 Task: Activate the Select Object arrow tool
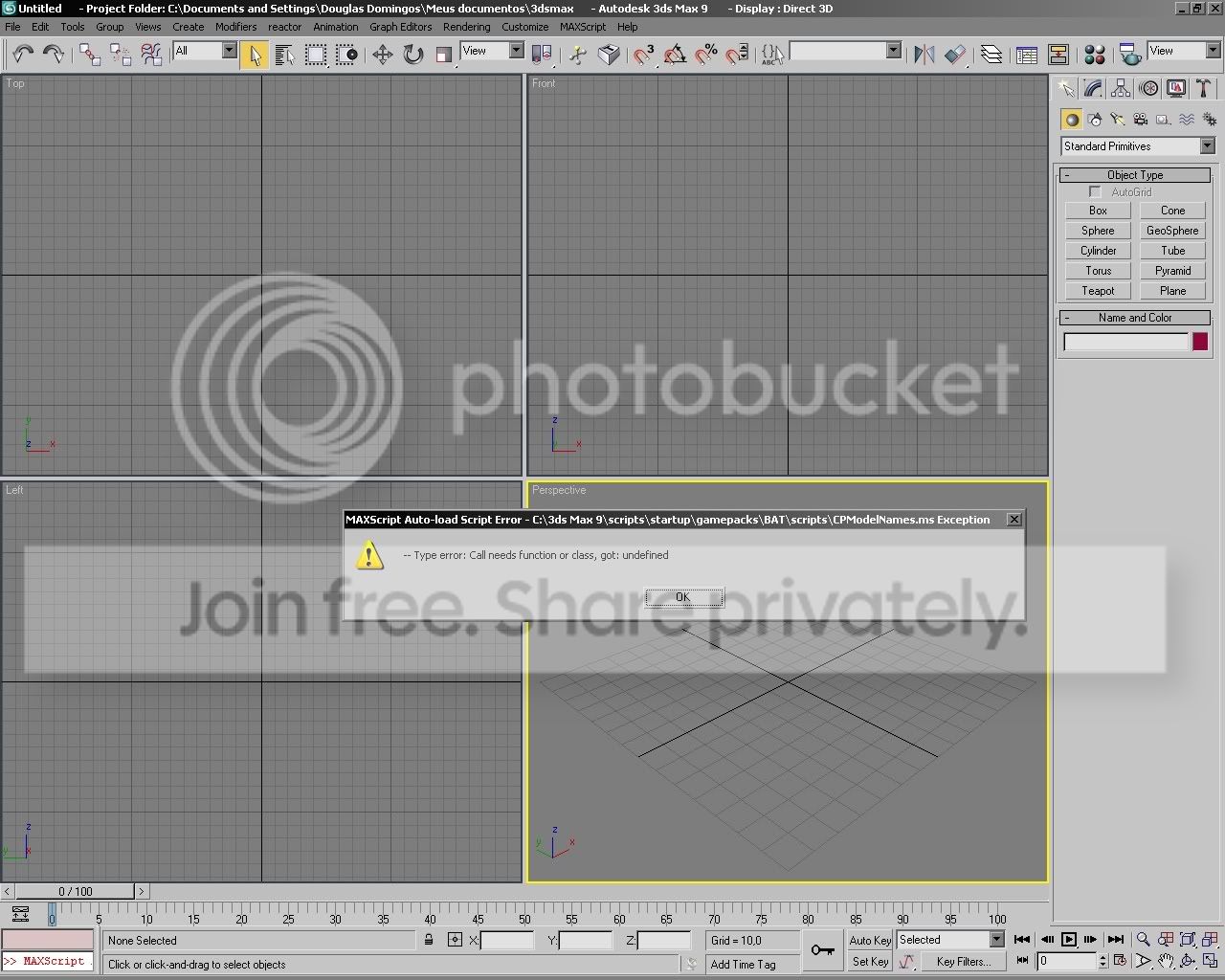pos(255,55)
